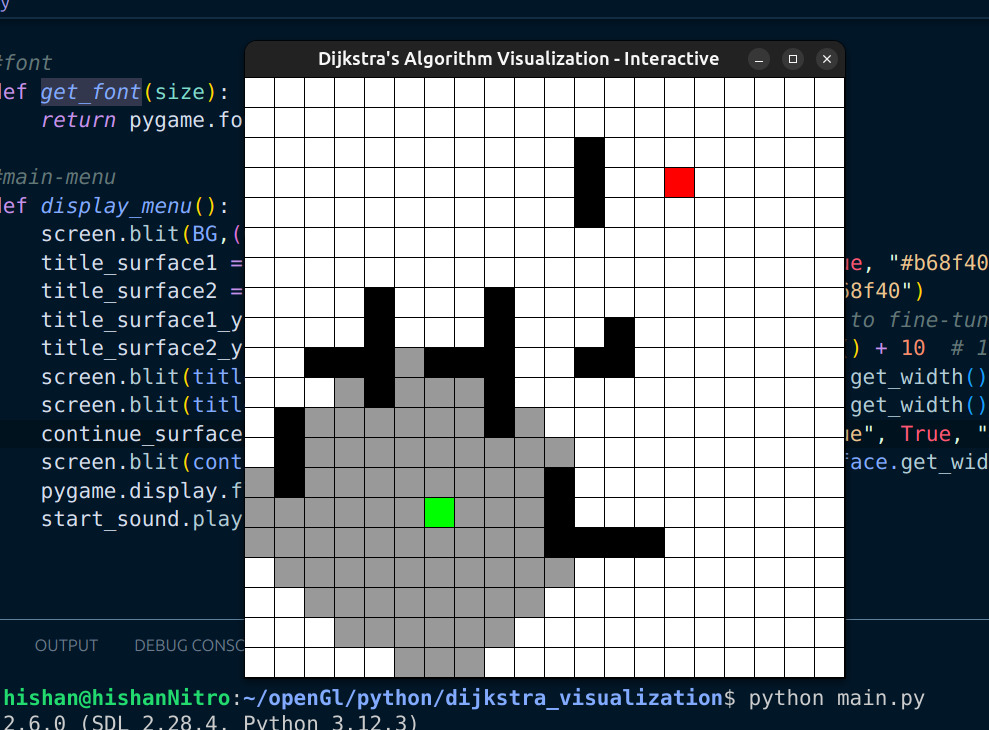
Task: Click the top-left corner white grid cell
Action: 260,93
